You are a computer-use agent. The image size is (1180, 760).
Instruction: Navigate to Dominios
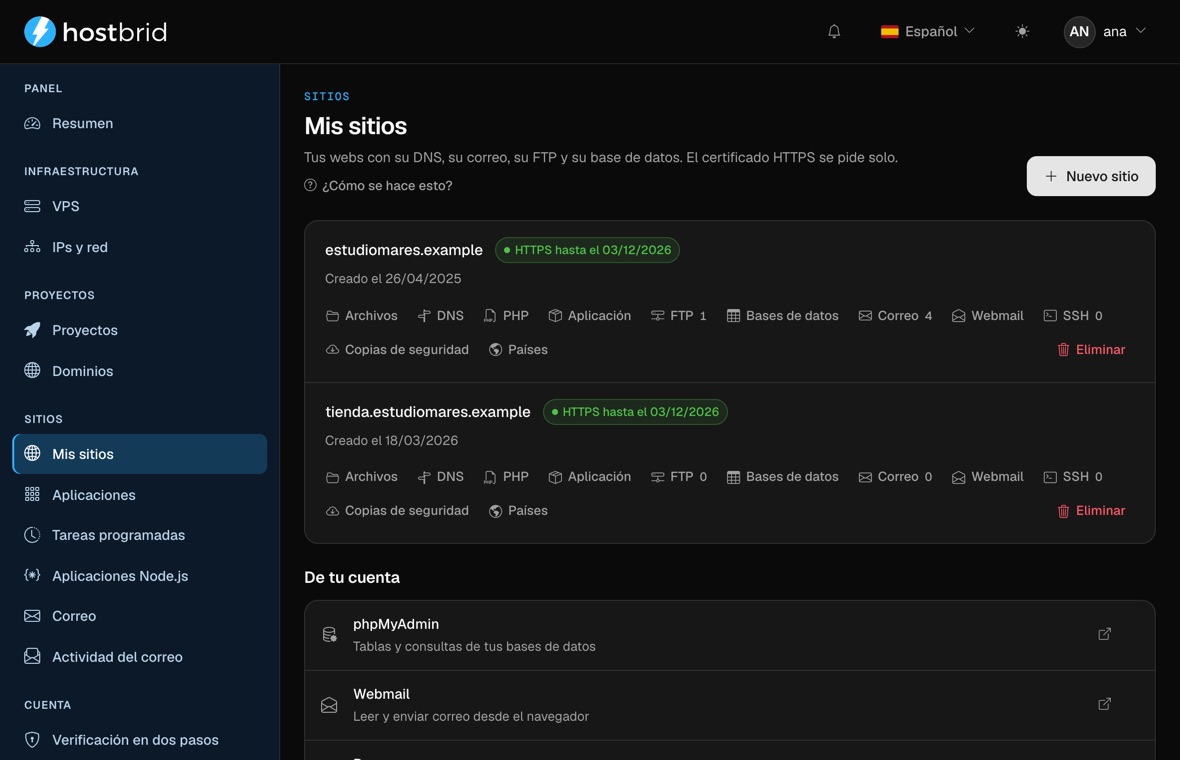(139, 371)
